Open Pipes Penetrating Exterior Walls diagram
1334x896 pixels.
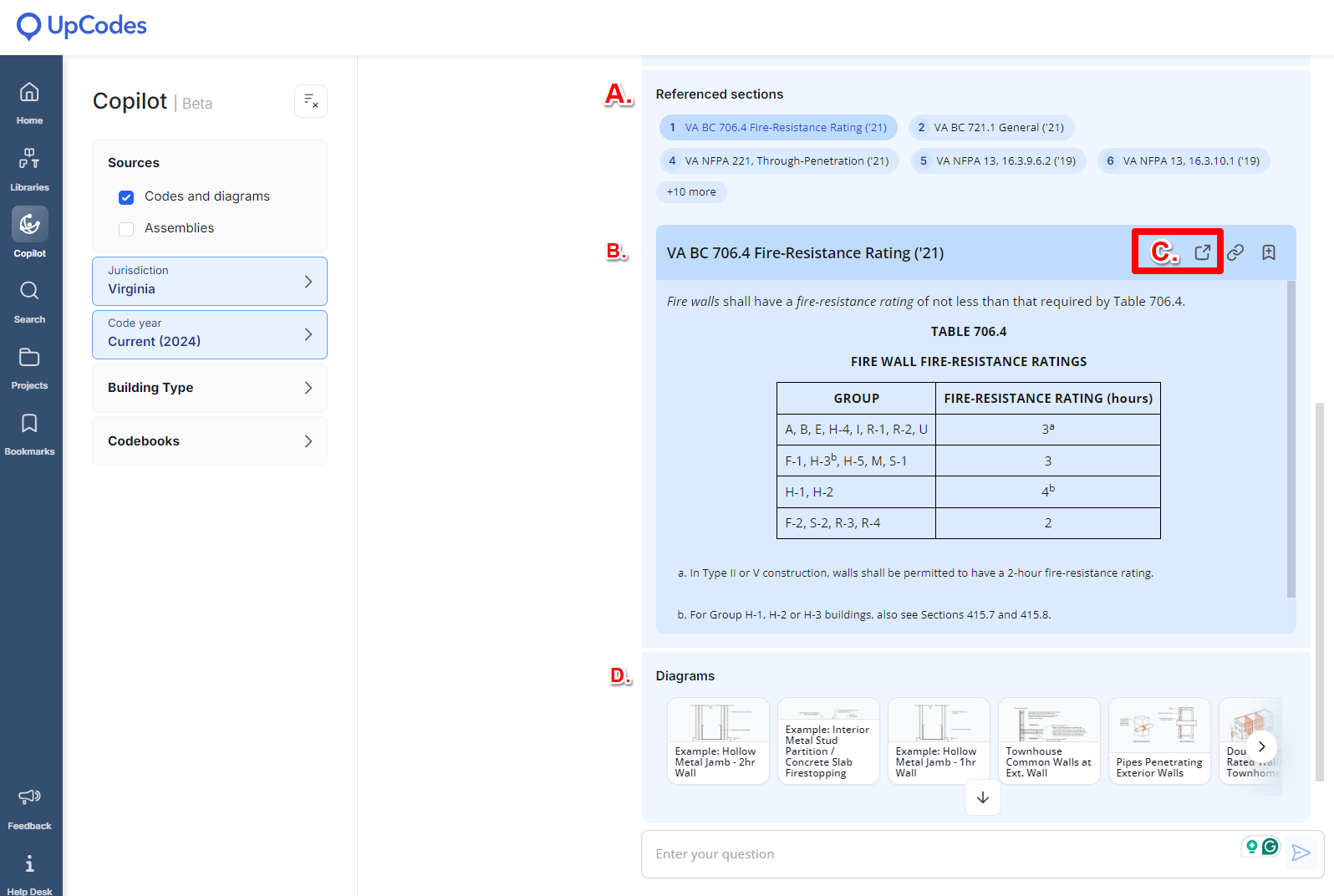[1159, 741]
